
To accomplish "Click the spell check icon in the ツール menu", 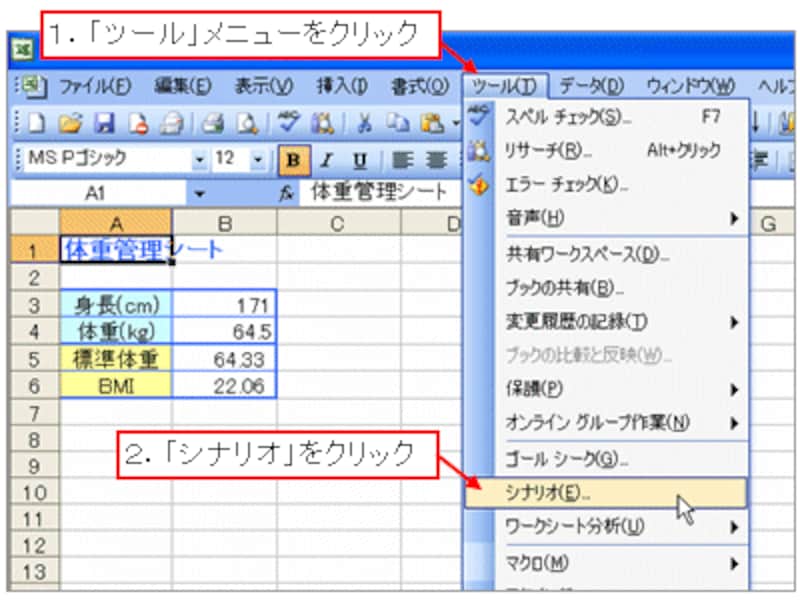I will pos(479,115).
